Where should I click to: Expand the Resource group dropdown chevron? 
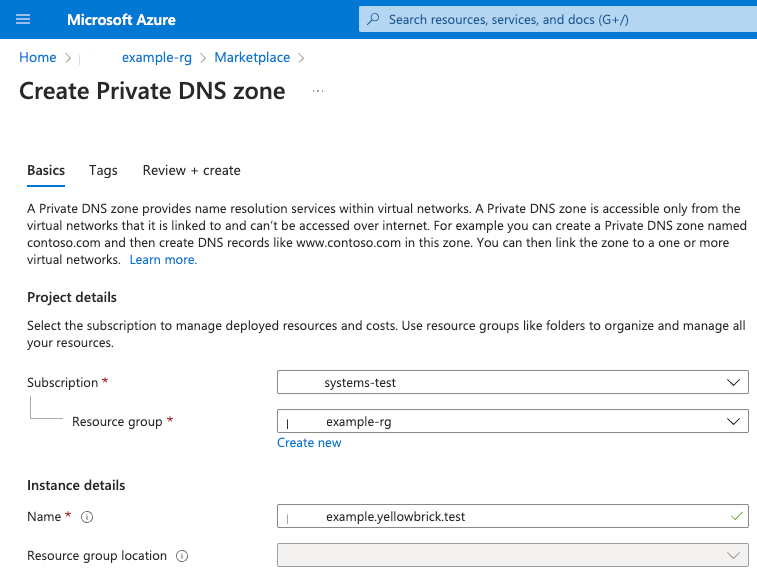tap(733, 421)
